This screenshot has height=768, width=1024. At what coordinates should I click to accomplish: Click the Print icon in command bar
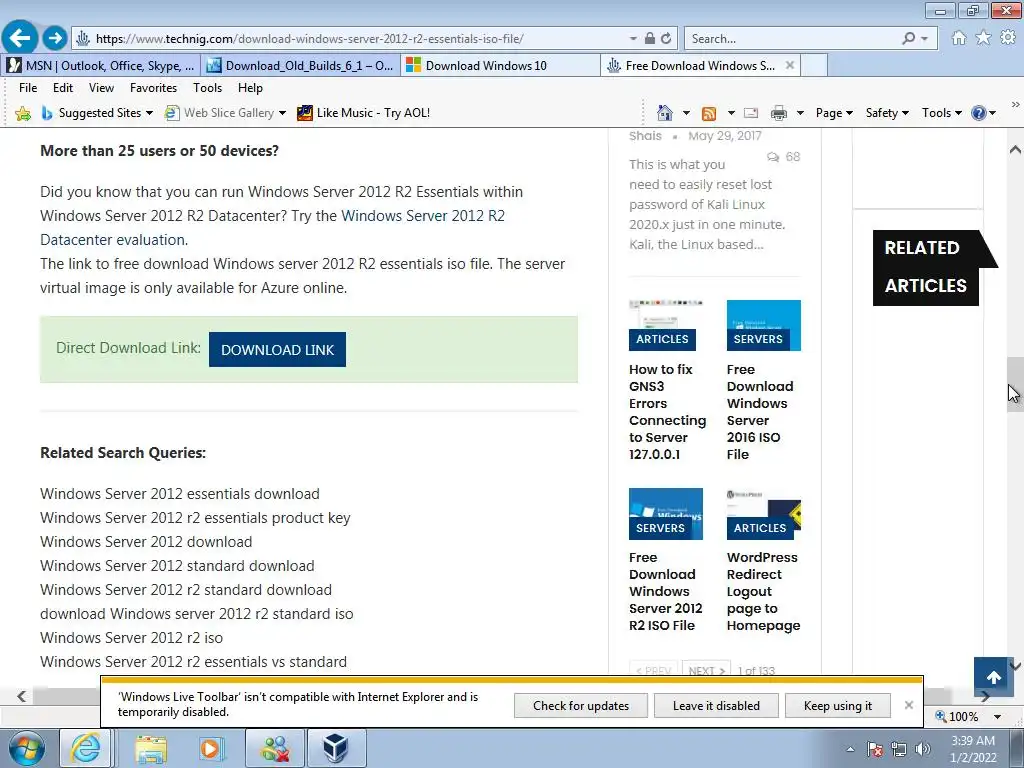[x=778, y=113]
